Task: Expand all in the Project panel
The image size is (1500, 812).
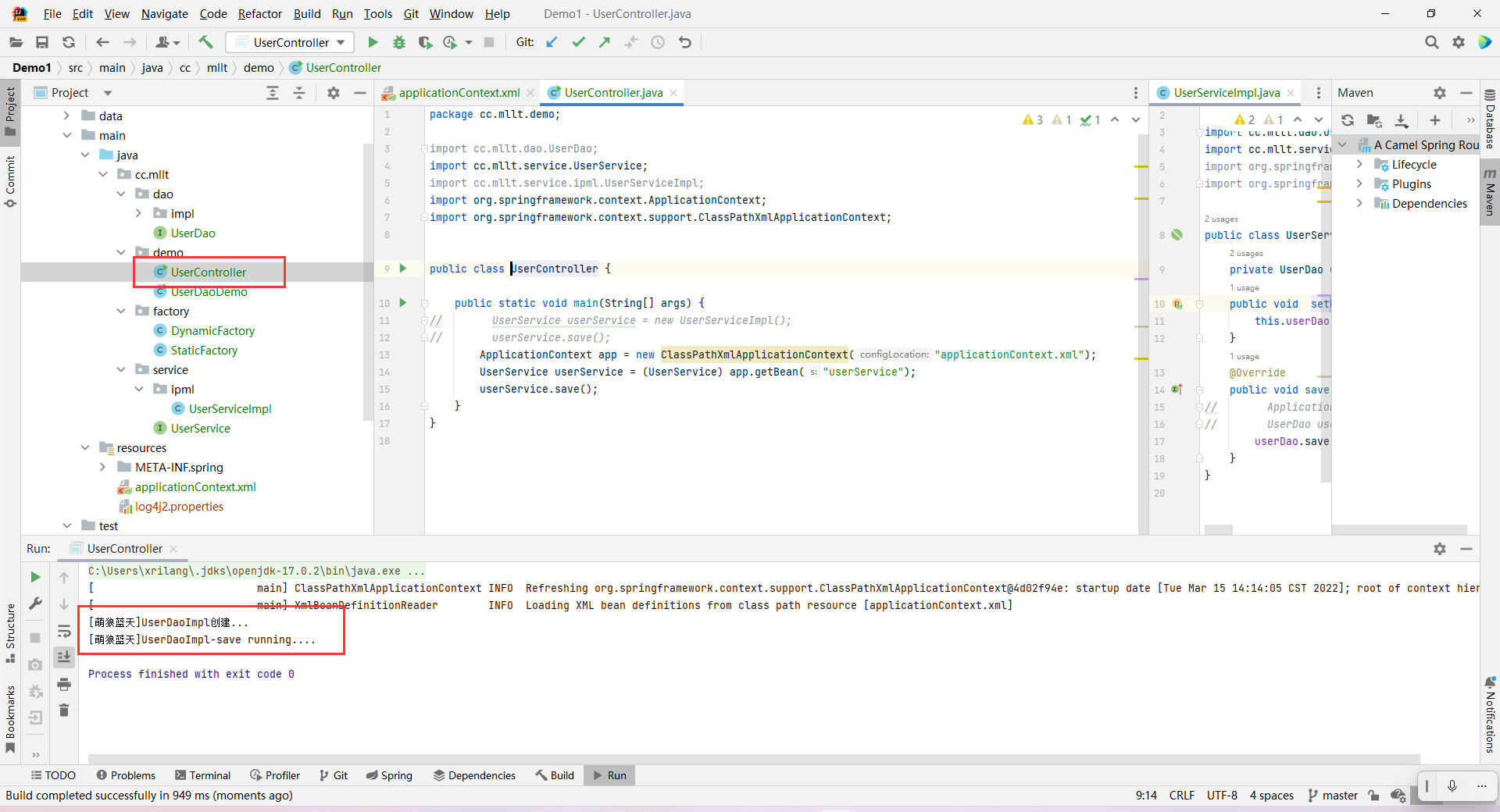Action: [273, 93]
